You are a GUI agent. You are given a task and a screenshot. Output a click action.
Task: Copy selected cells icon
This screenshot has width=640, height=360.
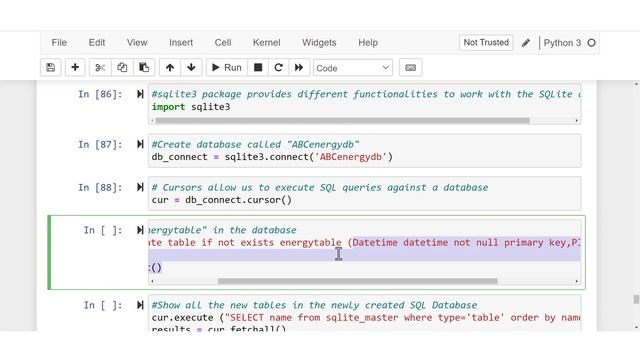(x=122, y=67)
